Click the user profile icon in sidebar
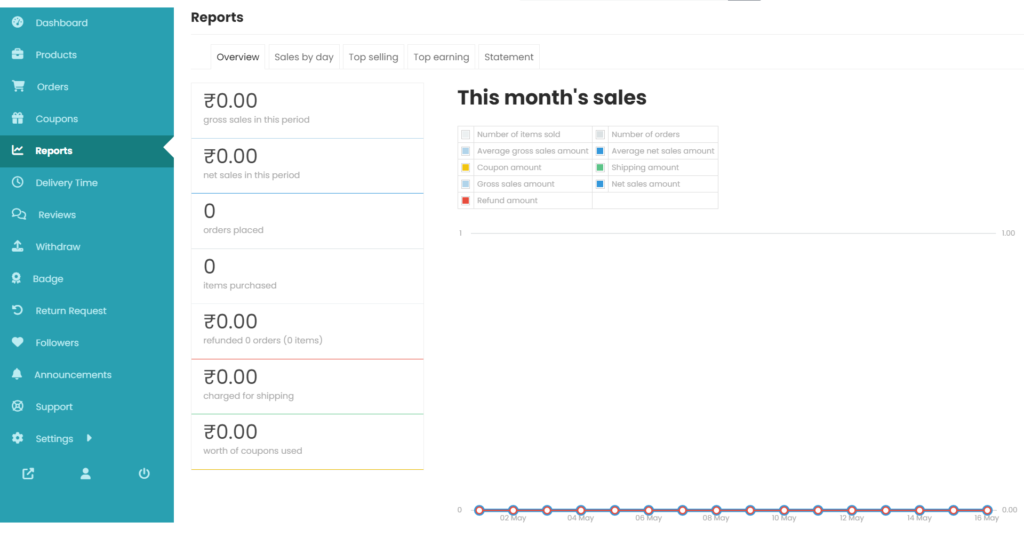The height and width of the screenshot is (538, 1024). pos(86,473)
